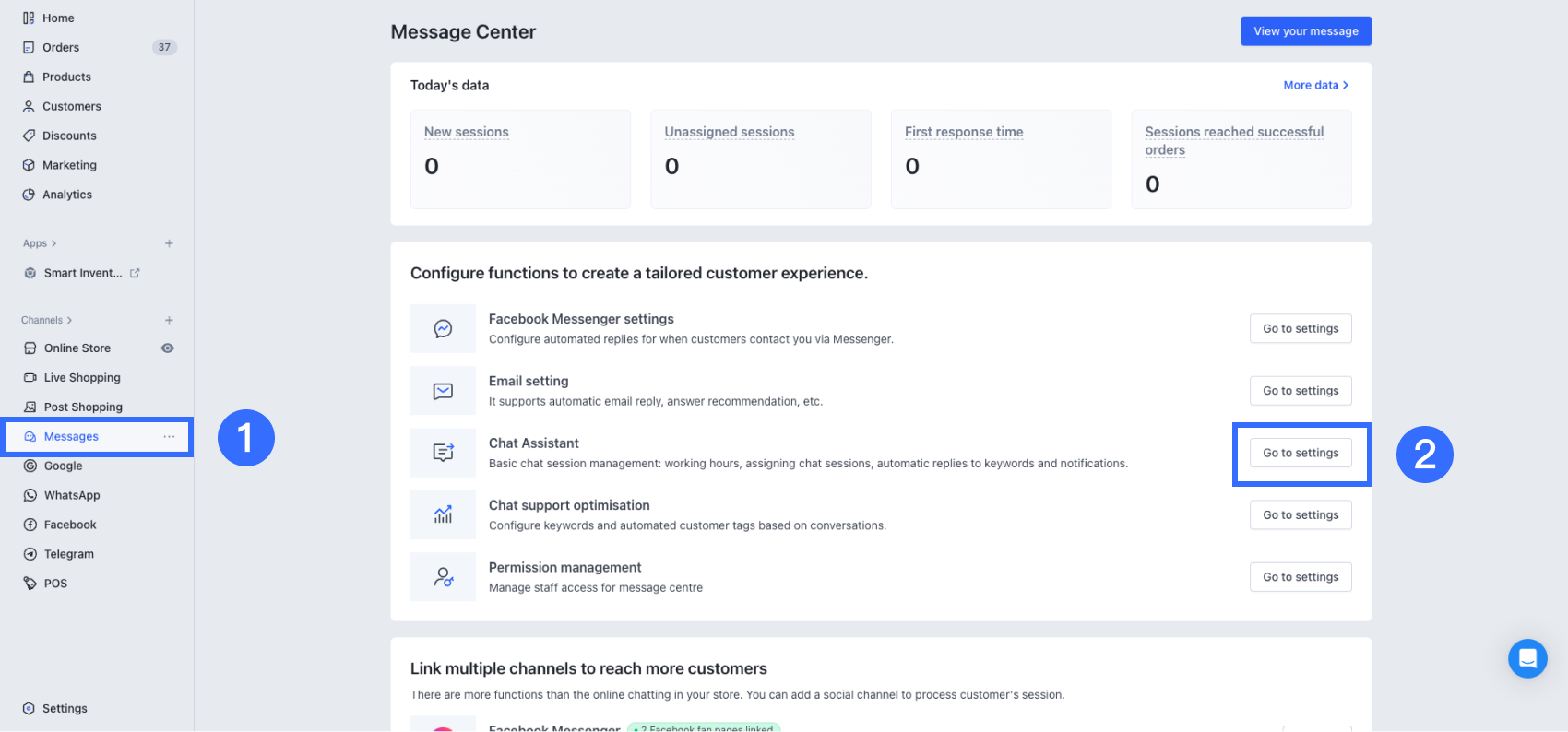The width and height of the screenshot is (1568, 732).
Task: Click the Chat support optimisation chart icon
Action: tap(443, 514)
